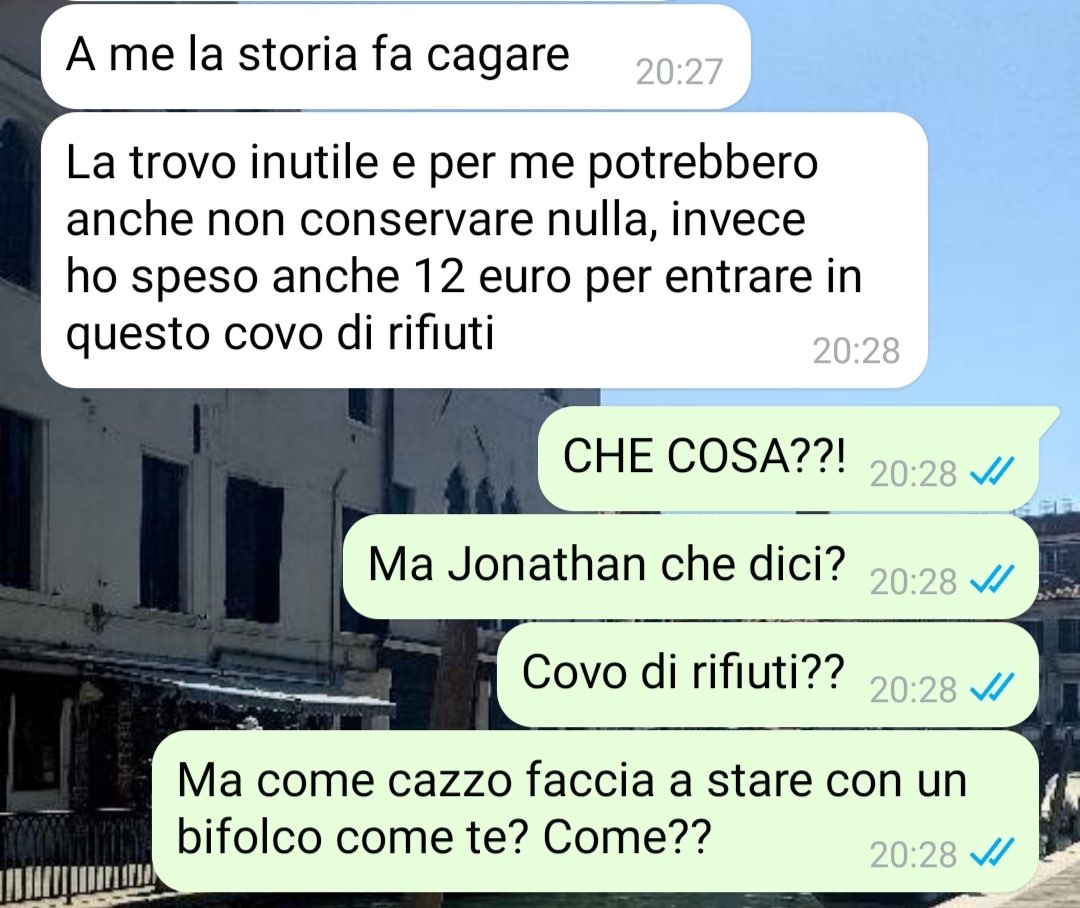This screenshot has width=1080, height=908.
Task: Tap the timestamp on 'Ma Jonathan che dici?'
Action: tap(913, 581)
